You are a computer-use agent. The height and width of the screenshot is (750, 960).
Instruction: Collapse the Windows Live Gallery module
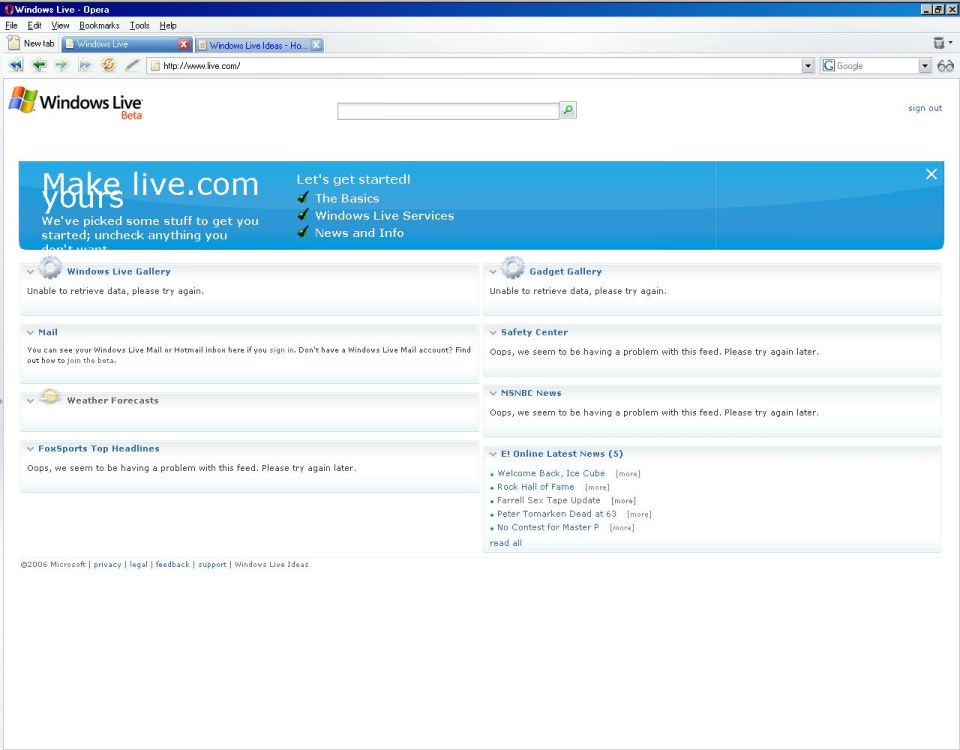[30, 272]
